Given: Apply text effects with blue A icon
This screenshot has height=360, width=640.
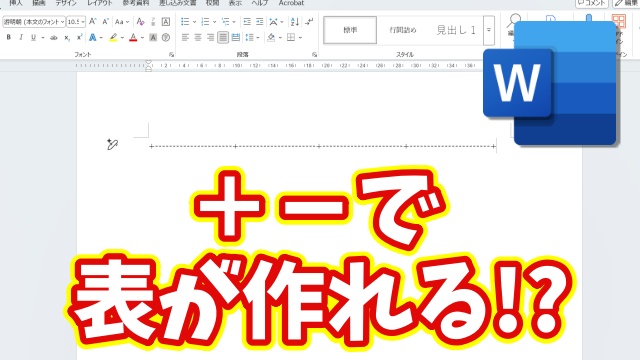Looking at the screenshot, I should pyautogui.click(x=93, y=38).
